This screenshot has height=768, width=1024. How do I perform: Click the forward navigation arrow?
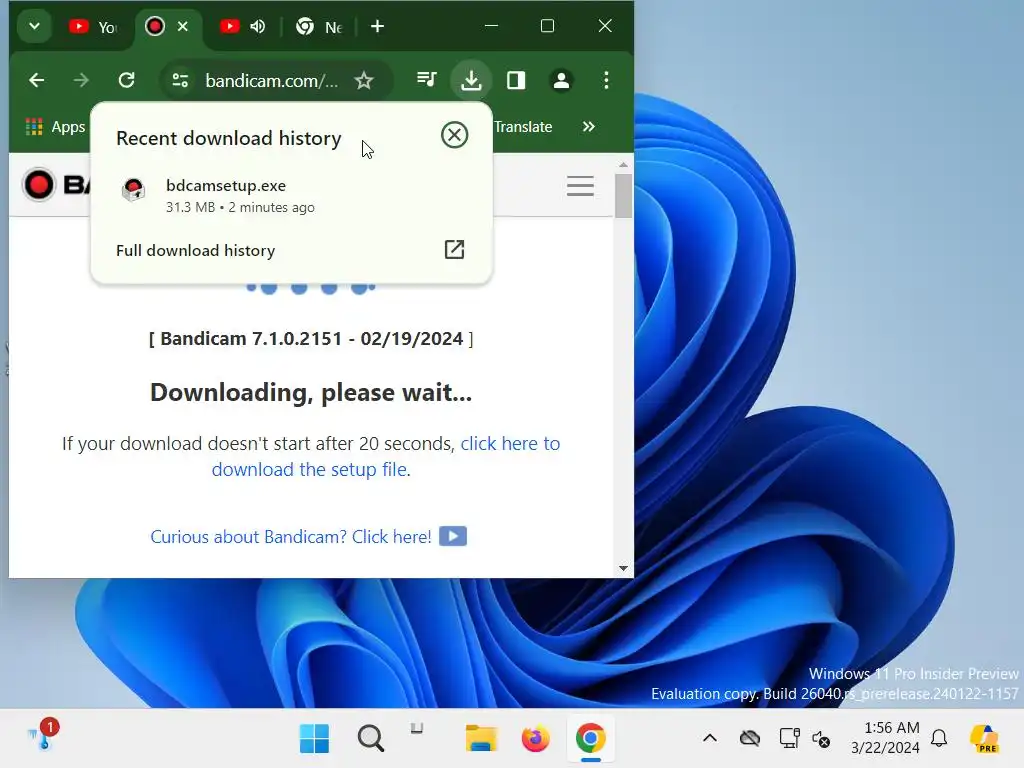coord(81,80)
